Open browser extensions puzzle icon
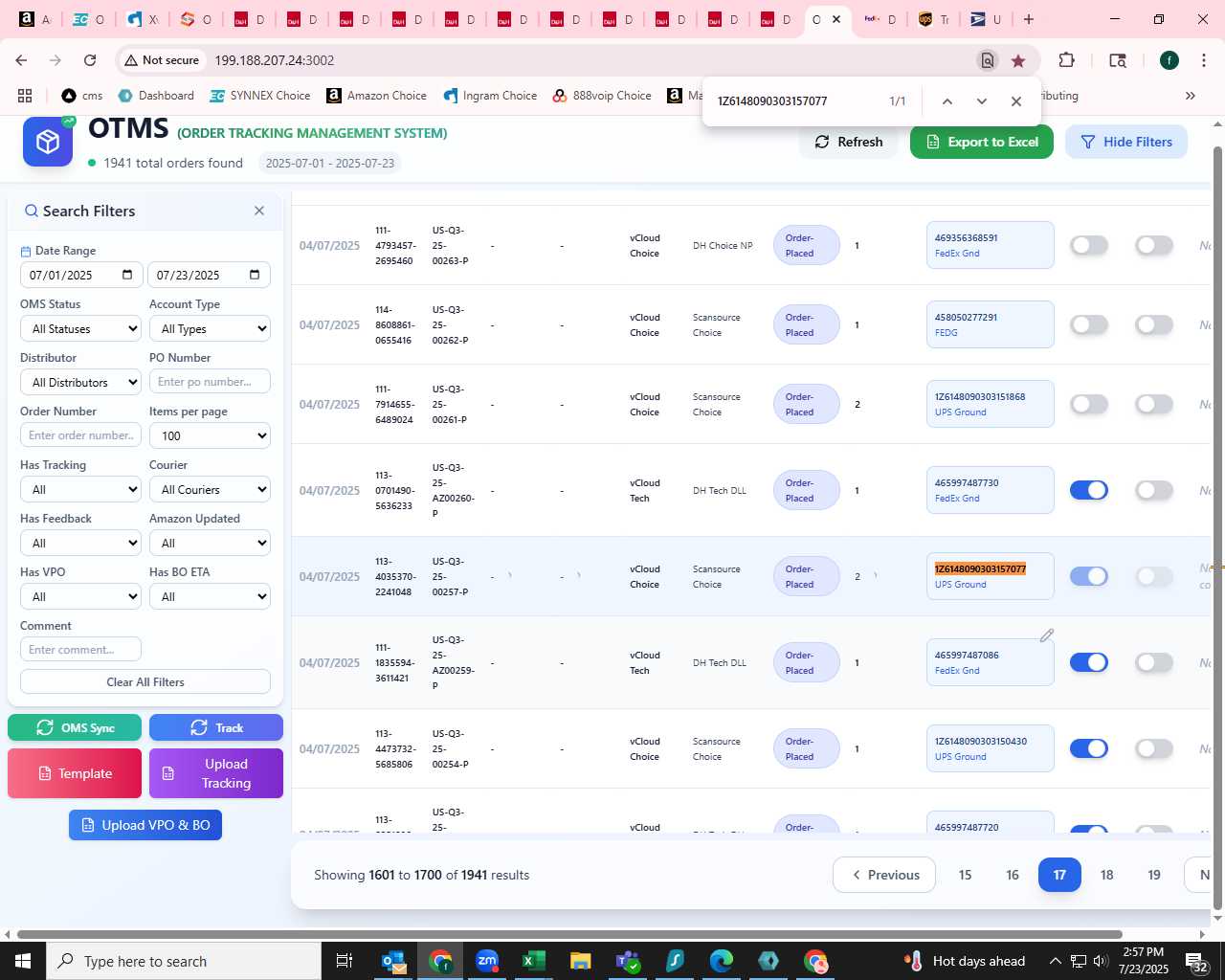The image size is (1225, 980). pos(1066,60)
